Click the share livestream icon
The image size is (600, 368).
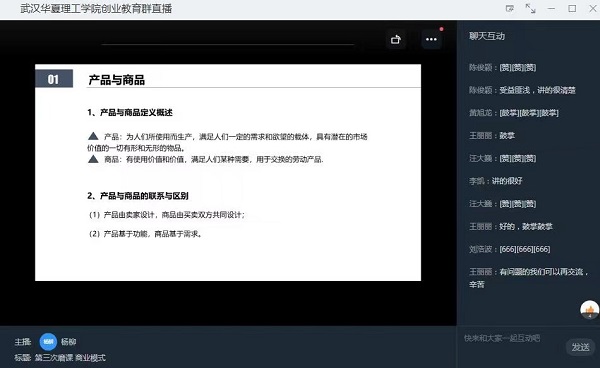(396, 39)
